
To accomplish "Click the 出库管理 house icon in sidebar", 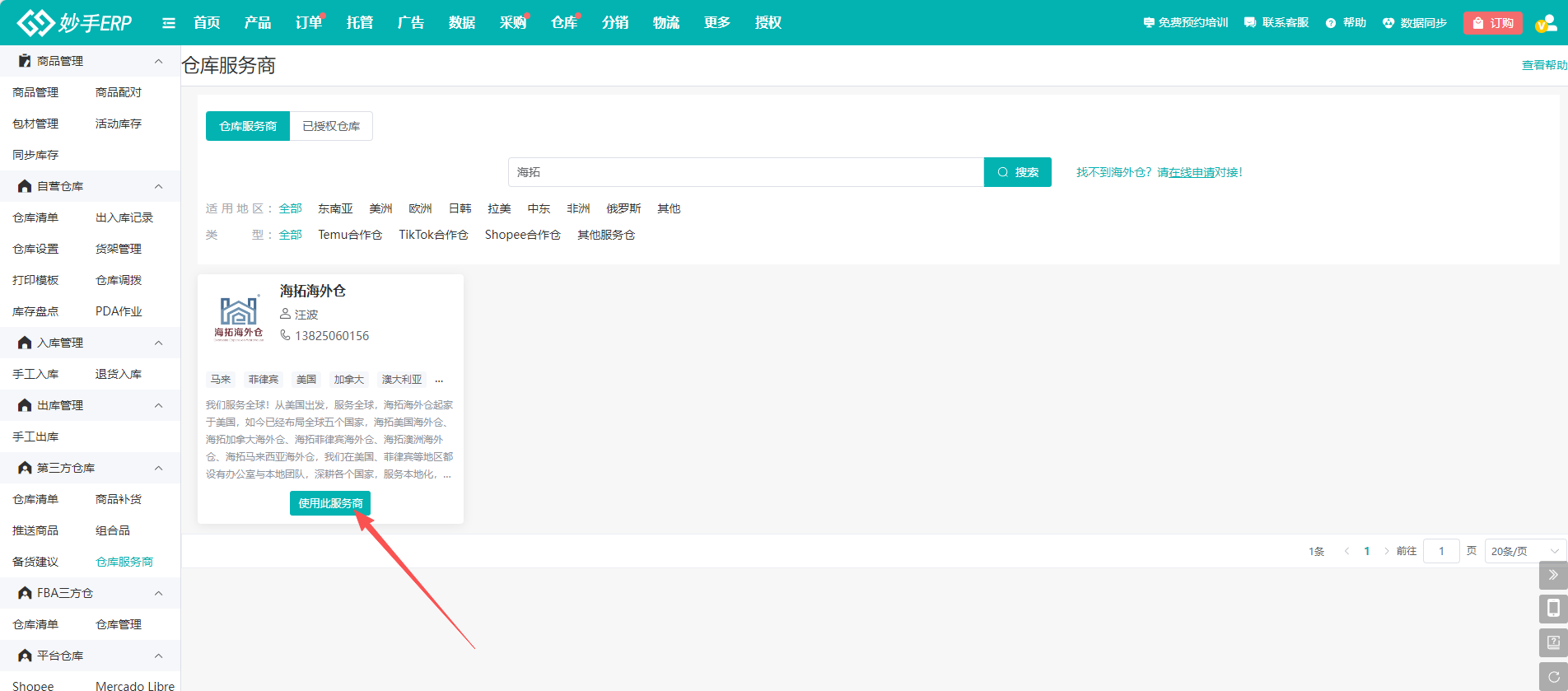I will 25,405.
